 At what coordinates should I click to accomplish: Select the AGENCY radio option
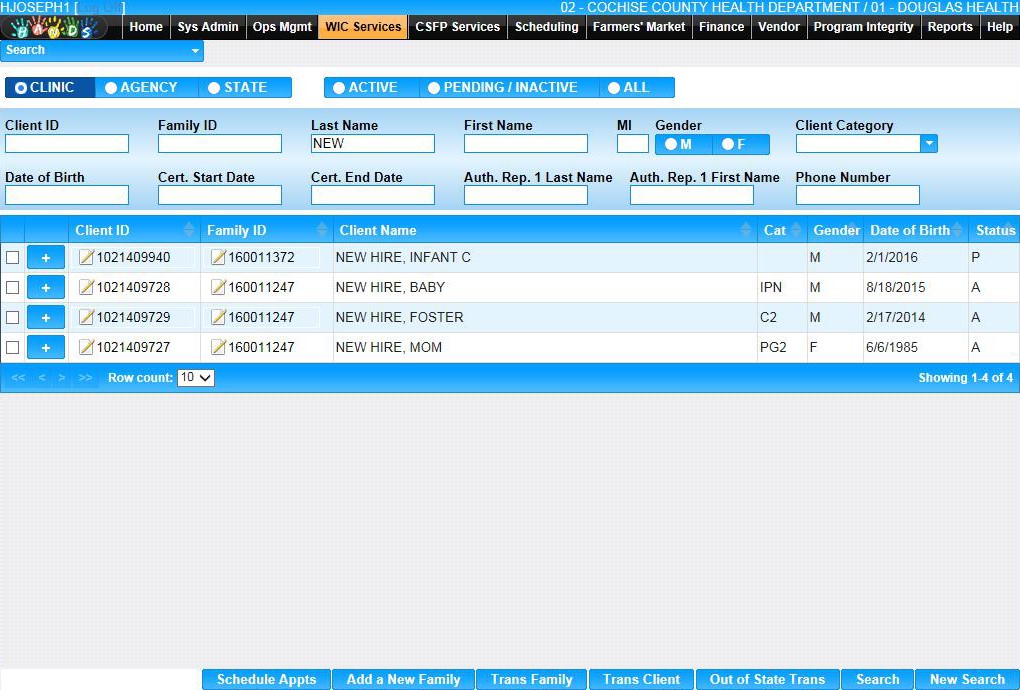pos(146,88)
